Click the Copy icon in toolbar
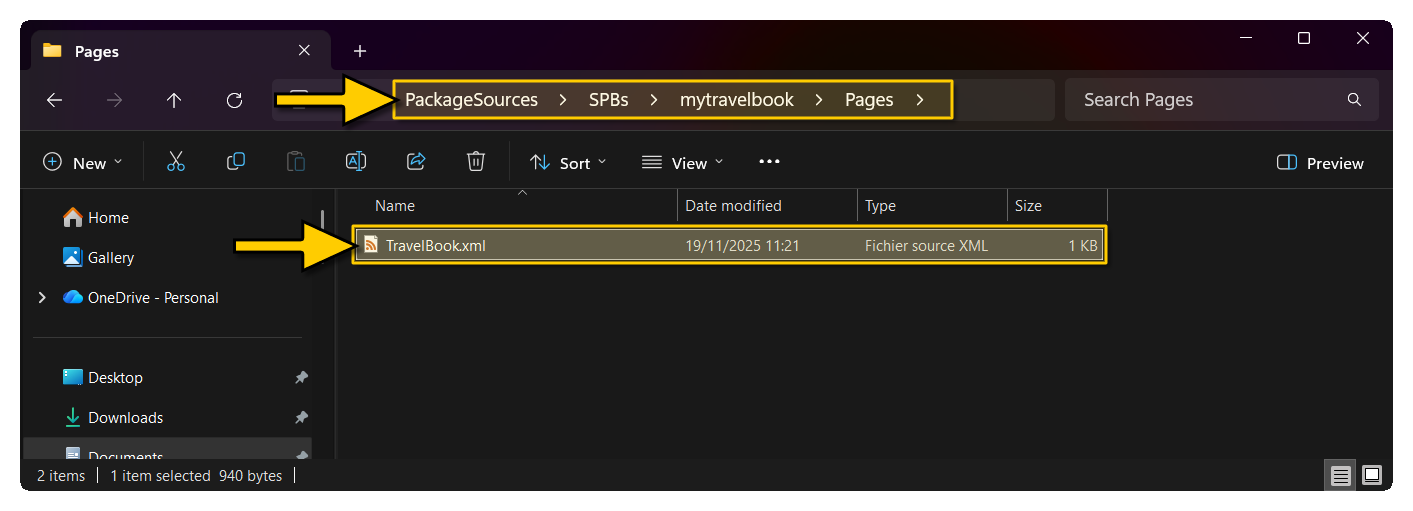The image size is (1413, 511). [236, 162]
